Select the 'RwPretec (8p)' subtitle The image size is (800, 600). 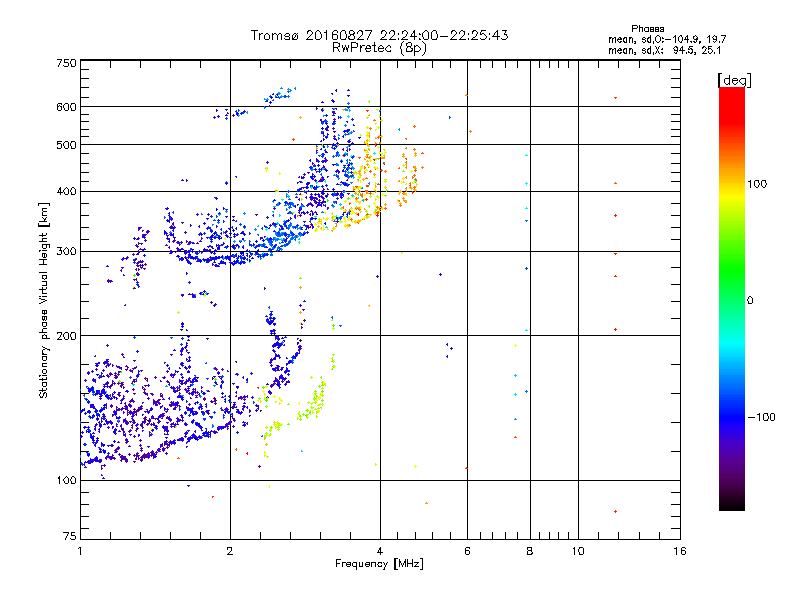379,48
